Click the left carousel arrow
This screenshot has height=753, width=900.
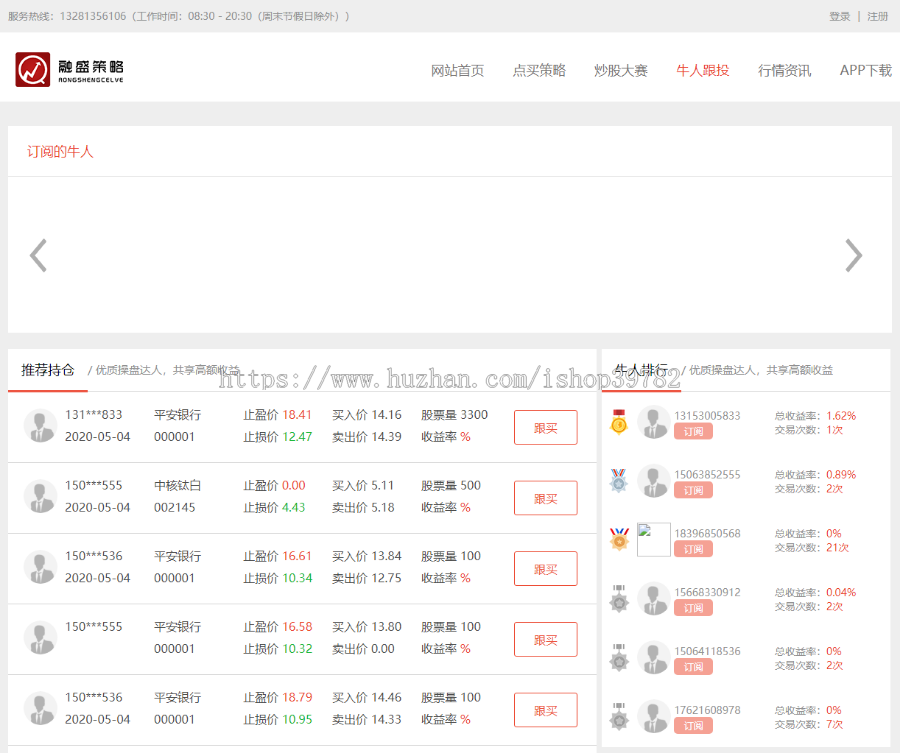coord(38,255)
